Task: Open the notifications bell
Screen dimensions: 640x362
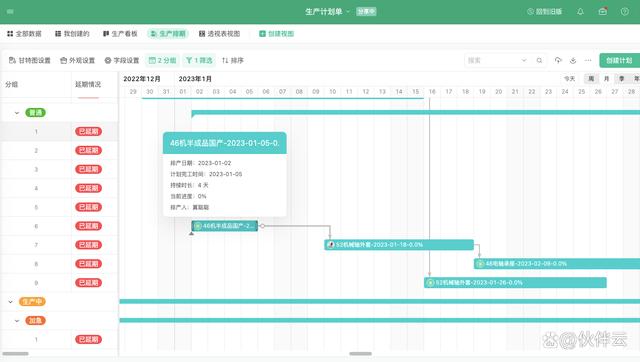Action: pos(580,11)
